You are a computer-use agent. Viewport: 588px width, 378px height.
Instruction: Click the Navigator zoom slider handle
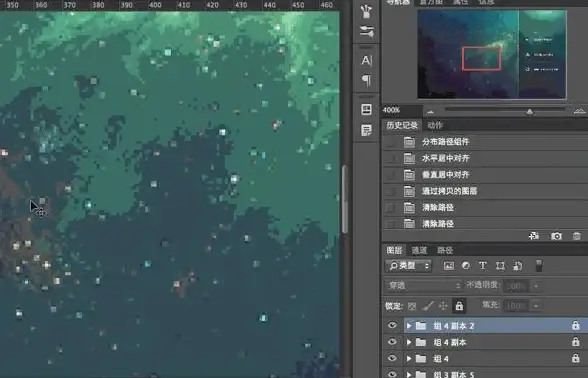pos(529,112)
